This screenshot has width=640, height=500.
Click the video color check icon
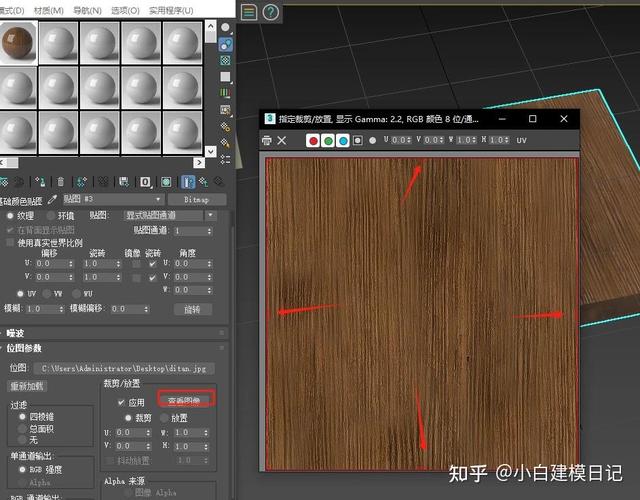(225, 93)
